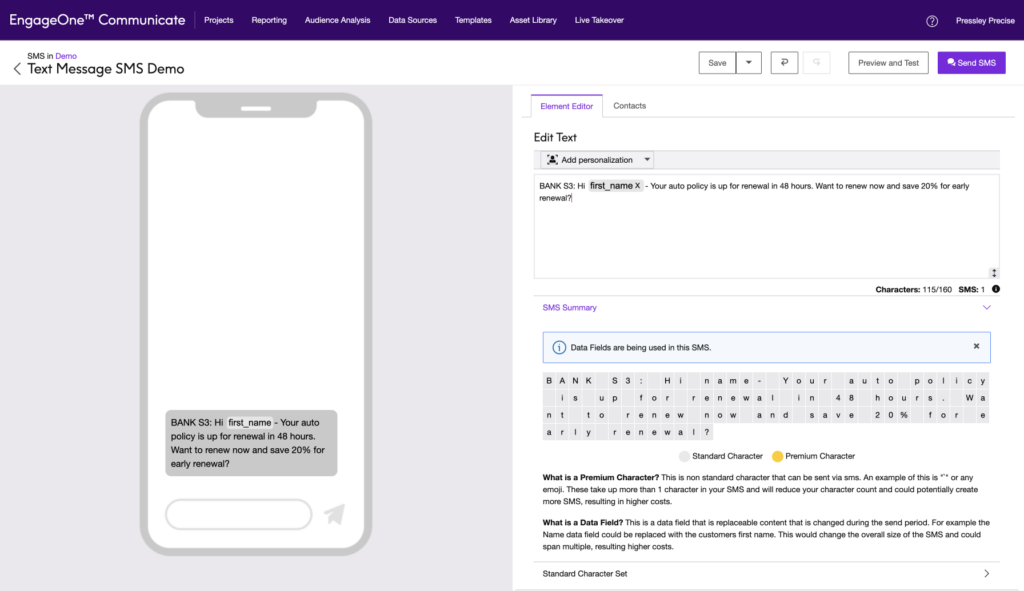Switch to the Contacts tab
This screenshot has width=1024, height=591.
pyautogui.click(x=629, y=106)
